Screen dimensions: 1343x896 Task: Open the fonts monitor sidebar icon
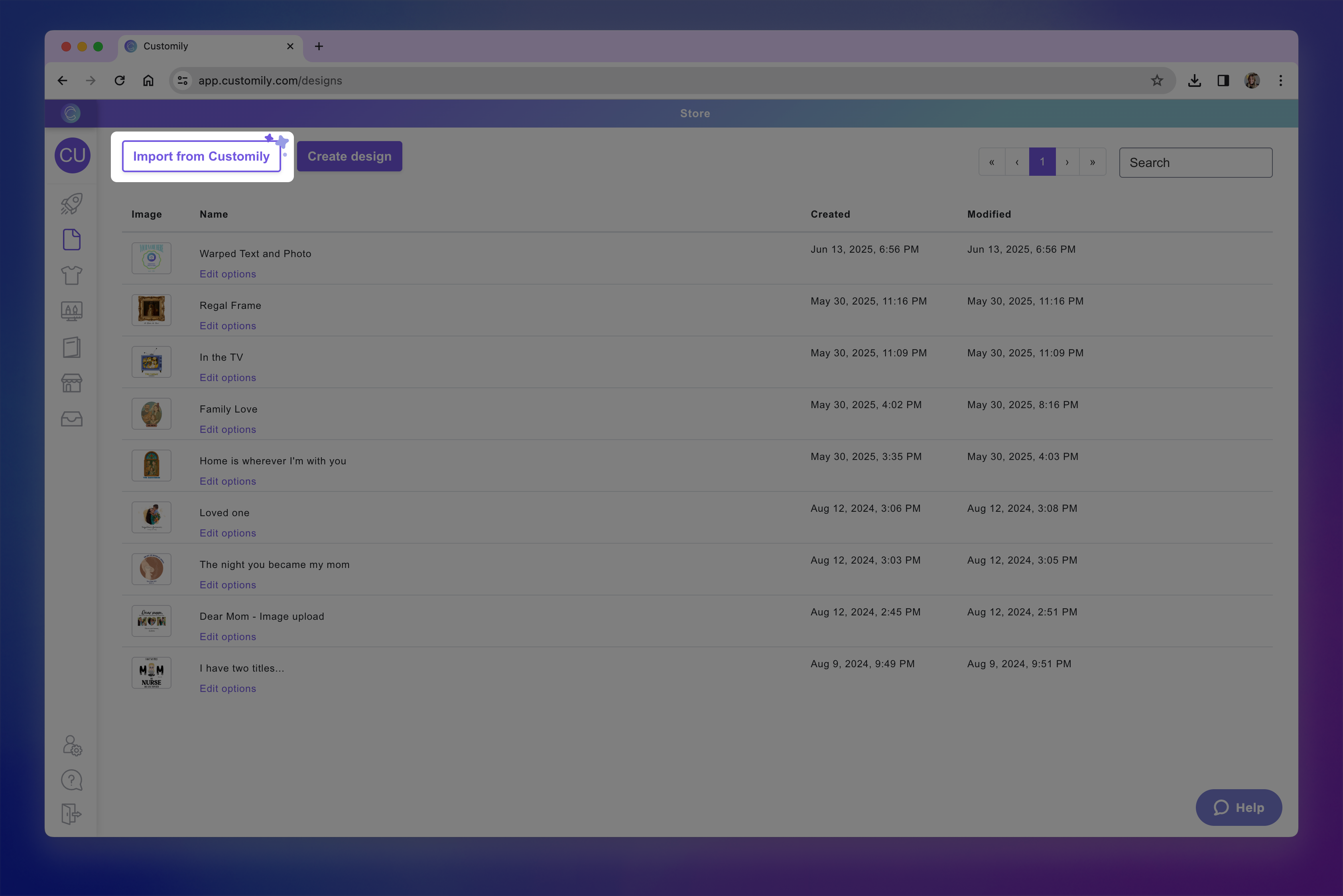(x=71, y=311)
